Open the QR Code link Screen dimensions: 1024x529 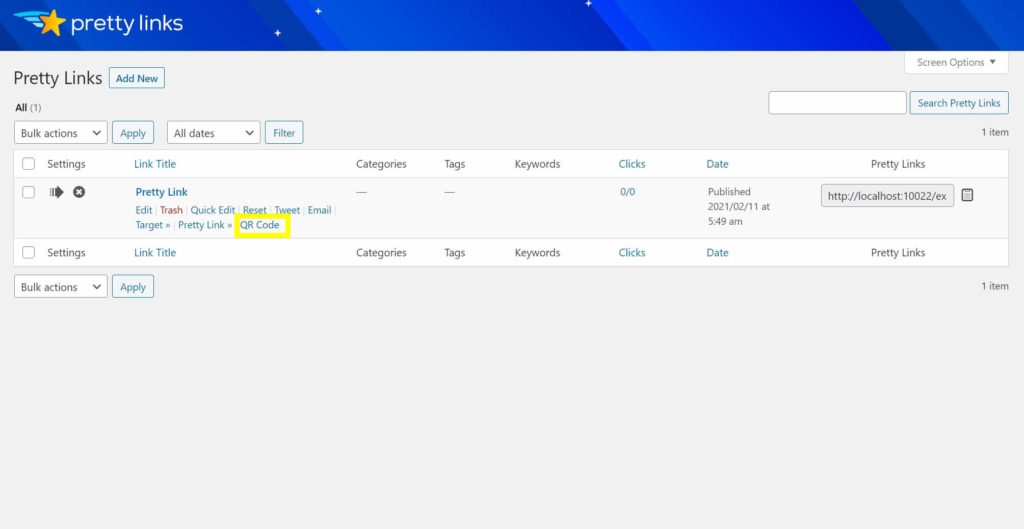click(x=260, y=225)
